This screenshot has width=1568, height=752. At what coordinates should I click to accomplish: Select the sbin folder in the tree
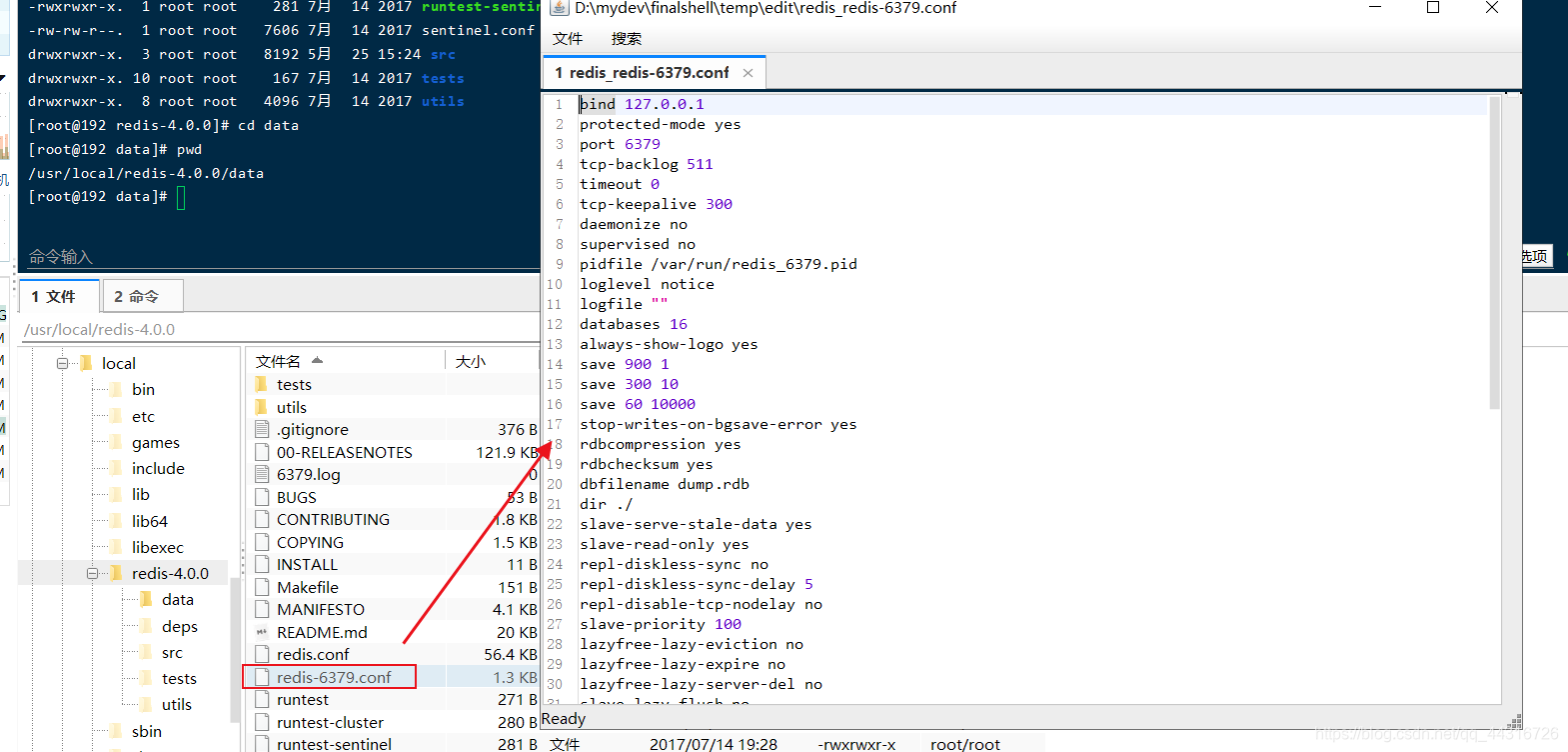[x=147, y=731]
